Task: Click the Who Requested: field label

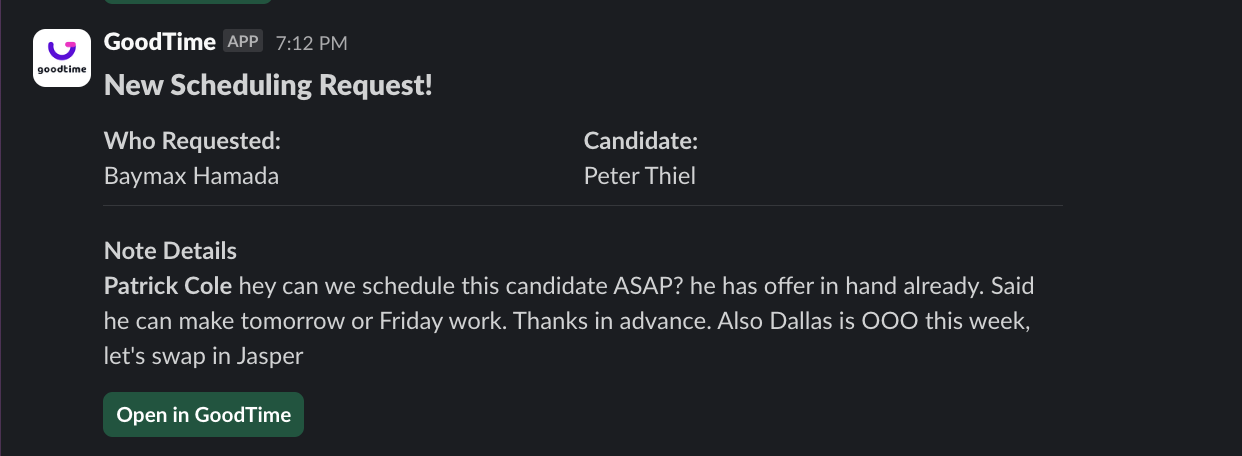Action: tap(192, 141)
